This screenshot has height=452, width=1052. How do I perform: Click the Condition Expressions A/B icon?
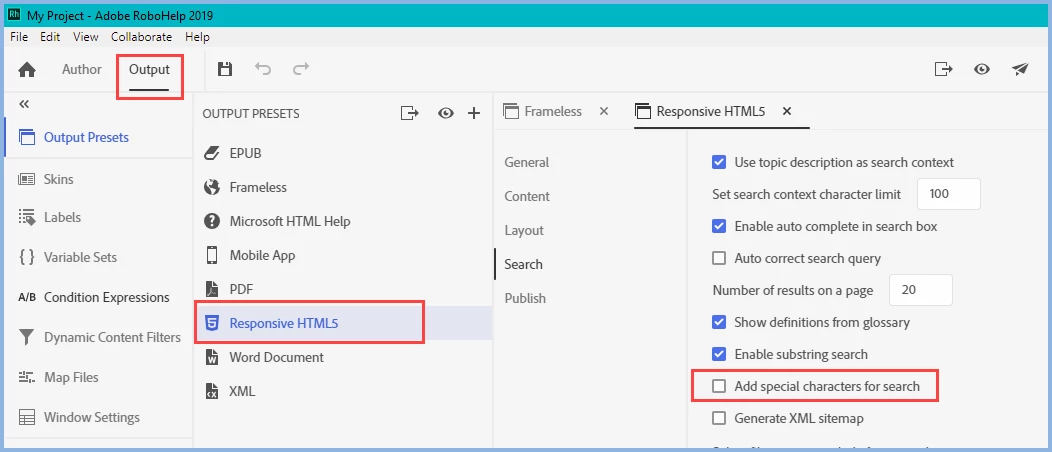(x=27, y=297)
